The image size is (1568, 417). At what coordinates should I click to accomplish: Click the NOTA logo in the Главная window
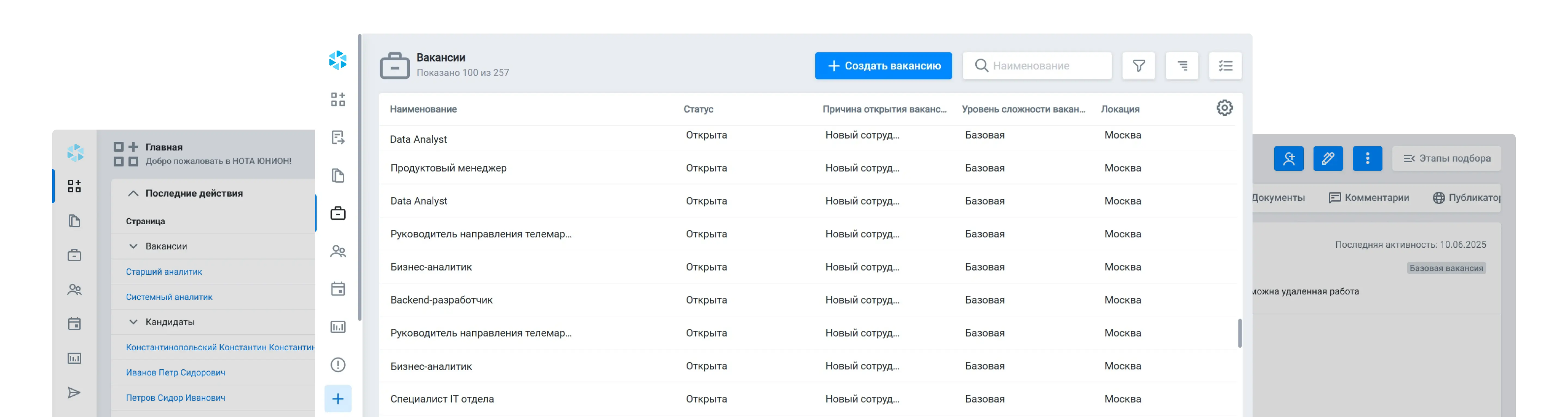click(75, 153)
